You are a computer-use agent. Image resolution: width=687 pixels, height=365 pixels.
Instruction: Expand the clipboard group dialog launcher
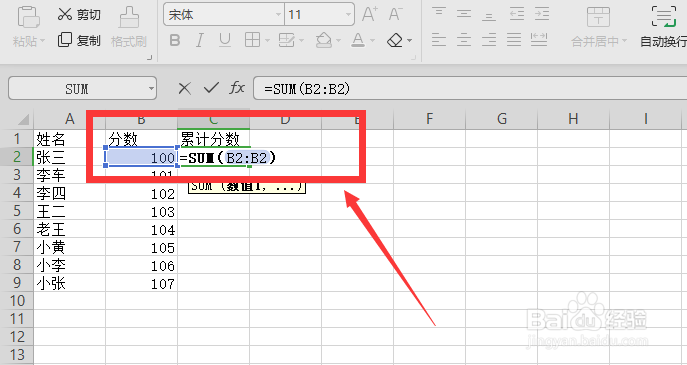pyautogui.click(x=149, y=57)
